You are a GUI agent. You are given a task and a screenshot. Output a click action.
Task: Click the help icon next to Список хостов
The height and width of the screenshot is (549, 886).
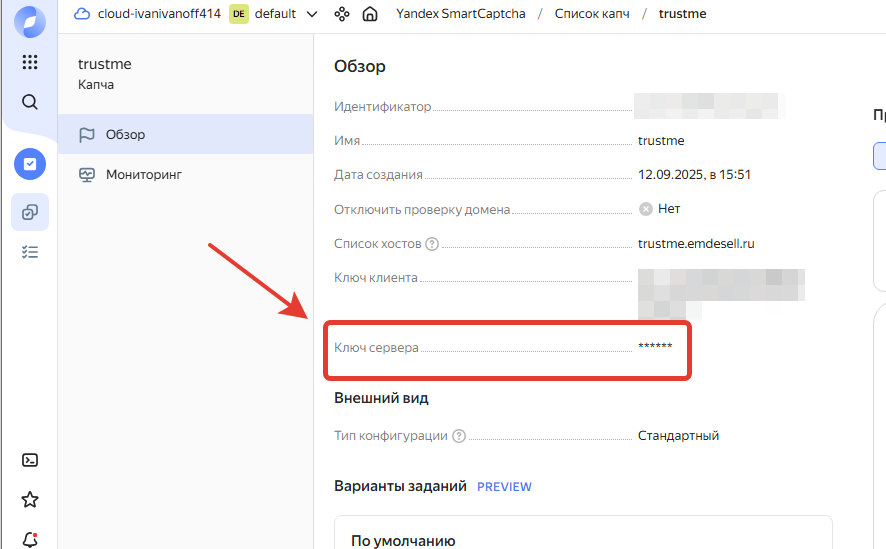(x=432, y=243)
